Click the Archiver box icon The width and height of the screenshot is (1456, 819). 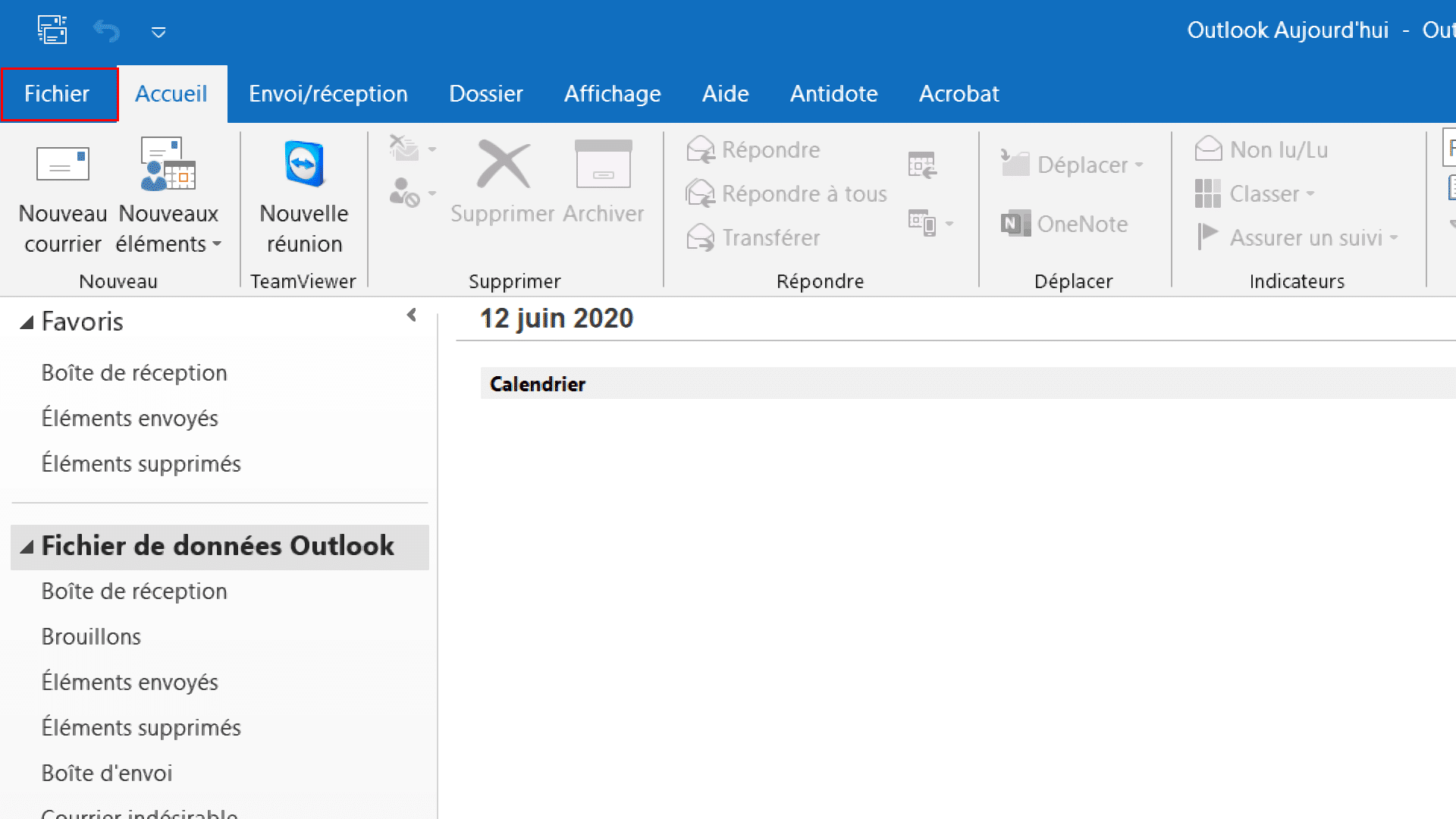click(x=604, y=164)
